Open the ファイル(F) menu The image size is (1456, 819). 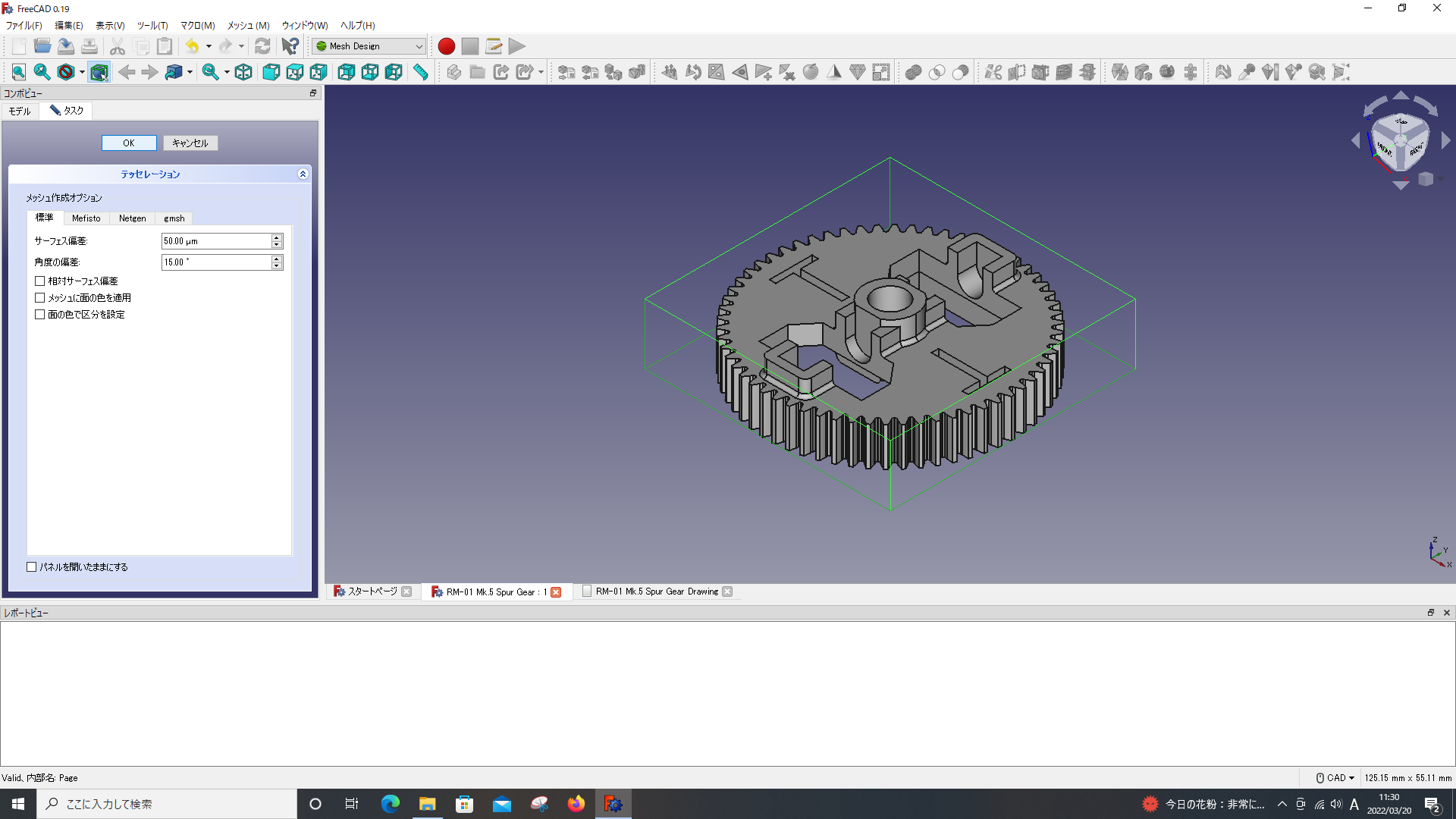24,26
